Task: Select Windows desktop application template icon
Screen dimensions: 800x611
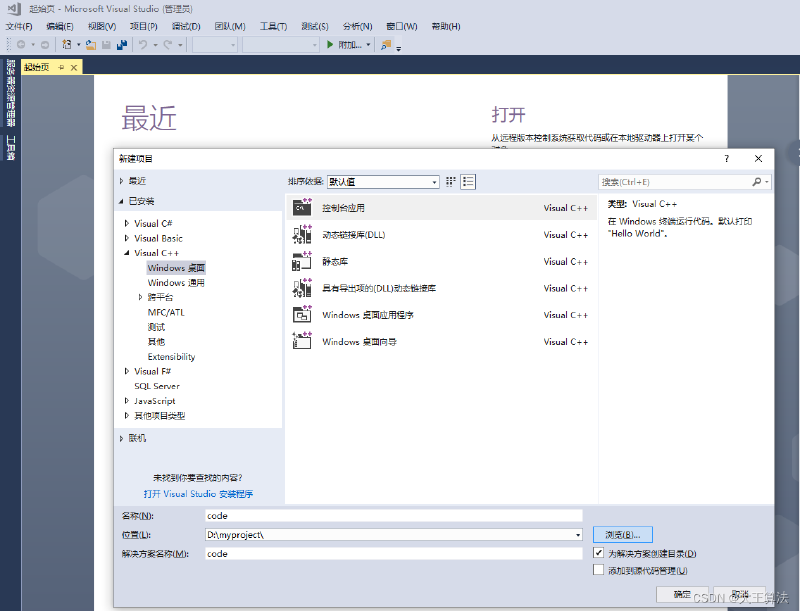Action: [302, 314]
